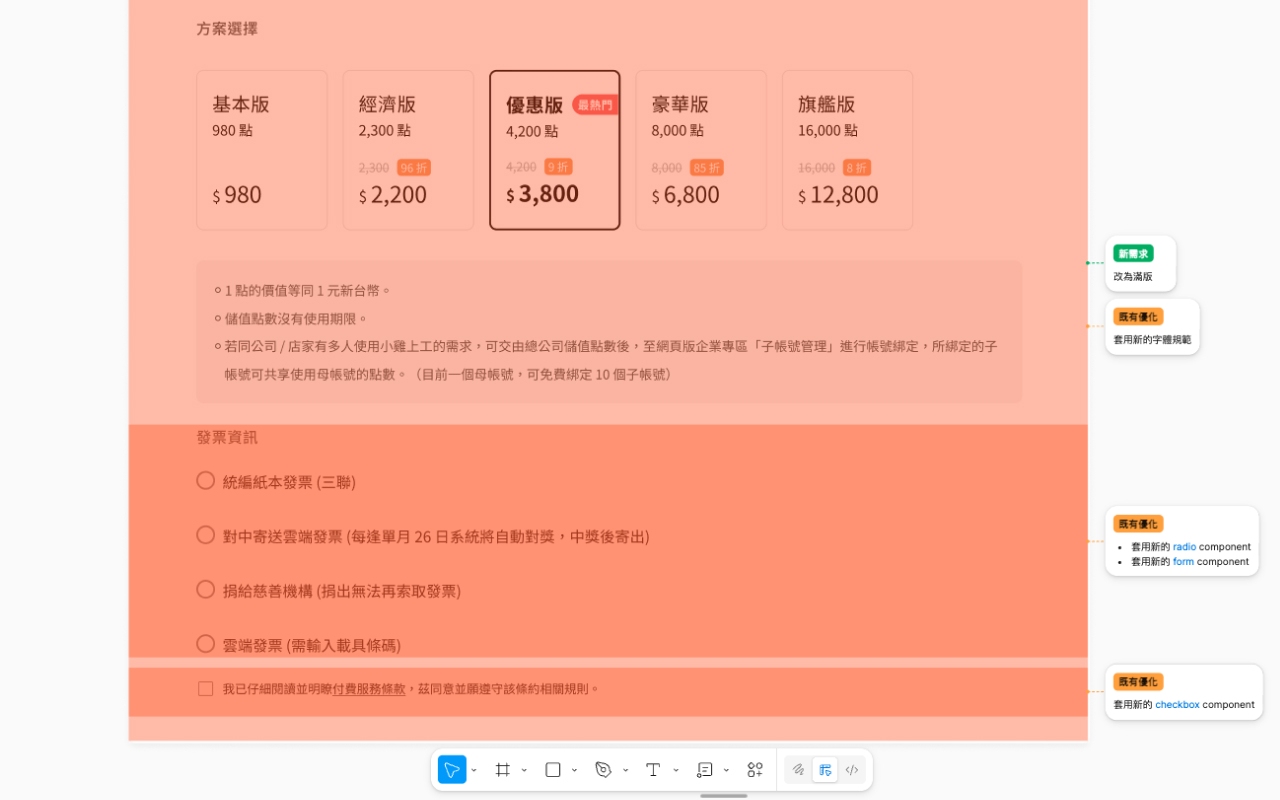Choose the 旗艦版 plan card
This screenshot has width=1280, height=800.
click(847, 150)
